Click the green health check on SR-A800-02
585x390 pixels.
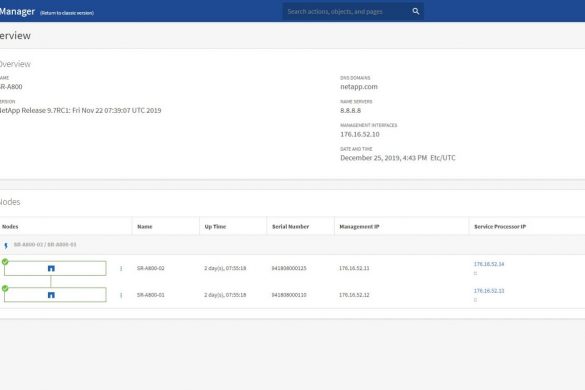pyautogui.click(x=5, y=262)
